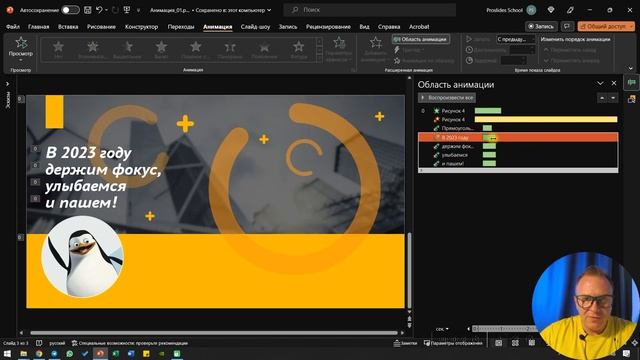
Task: Open the Вид tab
Action: click(x=364, y=27)
